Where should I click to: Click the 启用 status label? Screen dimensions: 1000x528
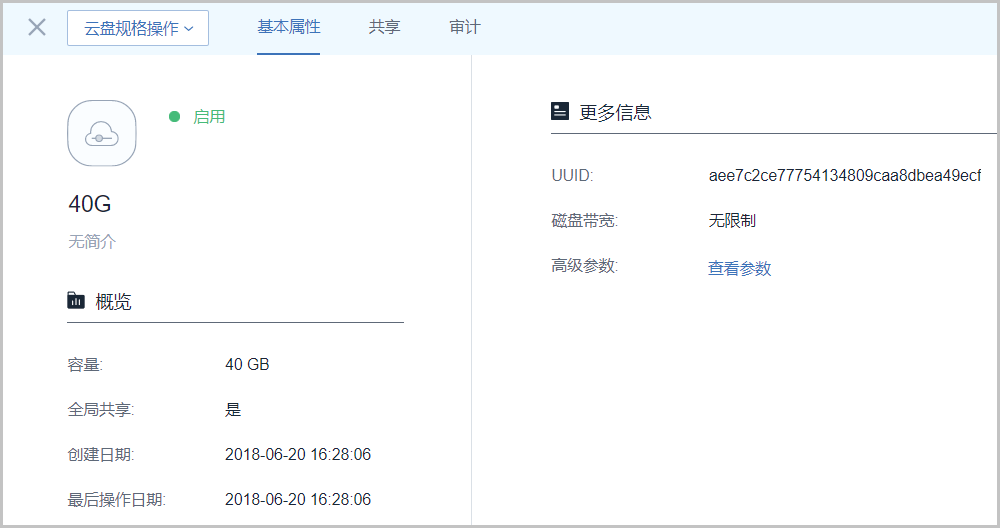[209, 117]
